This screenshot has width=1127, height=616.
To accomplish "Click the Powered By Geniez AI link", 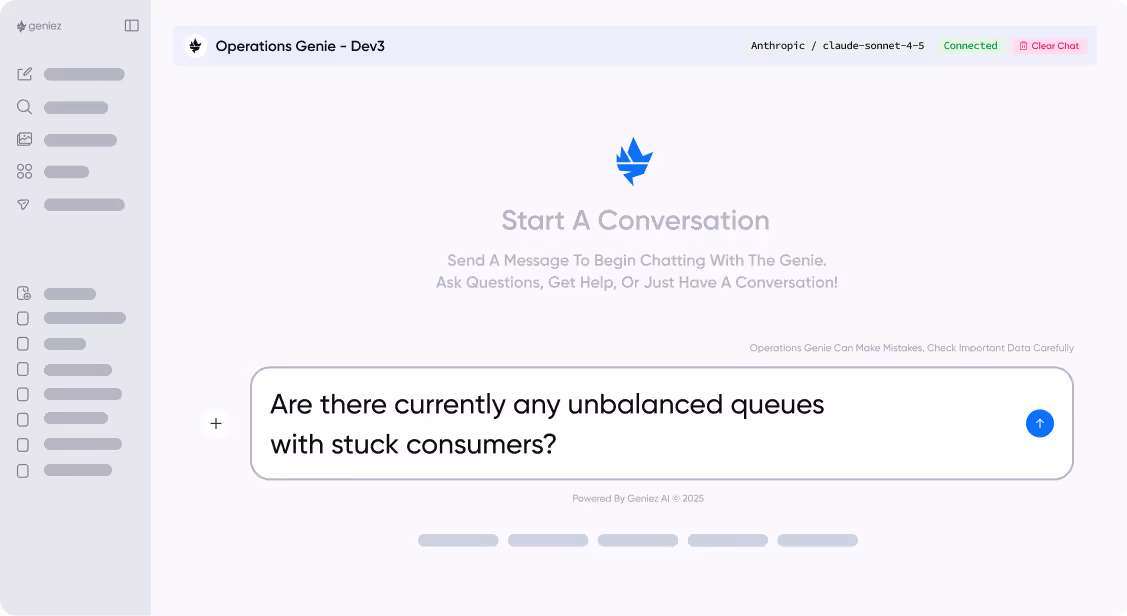I will (637, 498).
